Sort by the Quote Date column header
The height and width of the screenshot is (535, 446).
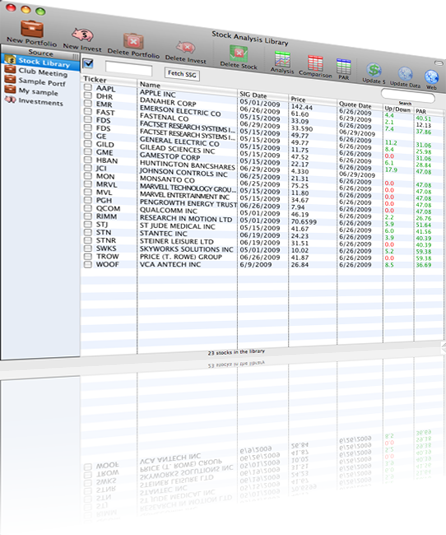[x=355, y=105]
